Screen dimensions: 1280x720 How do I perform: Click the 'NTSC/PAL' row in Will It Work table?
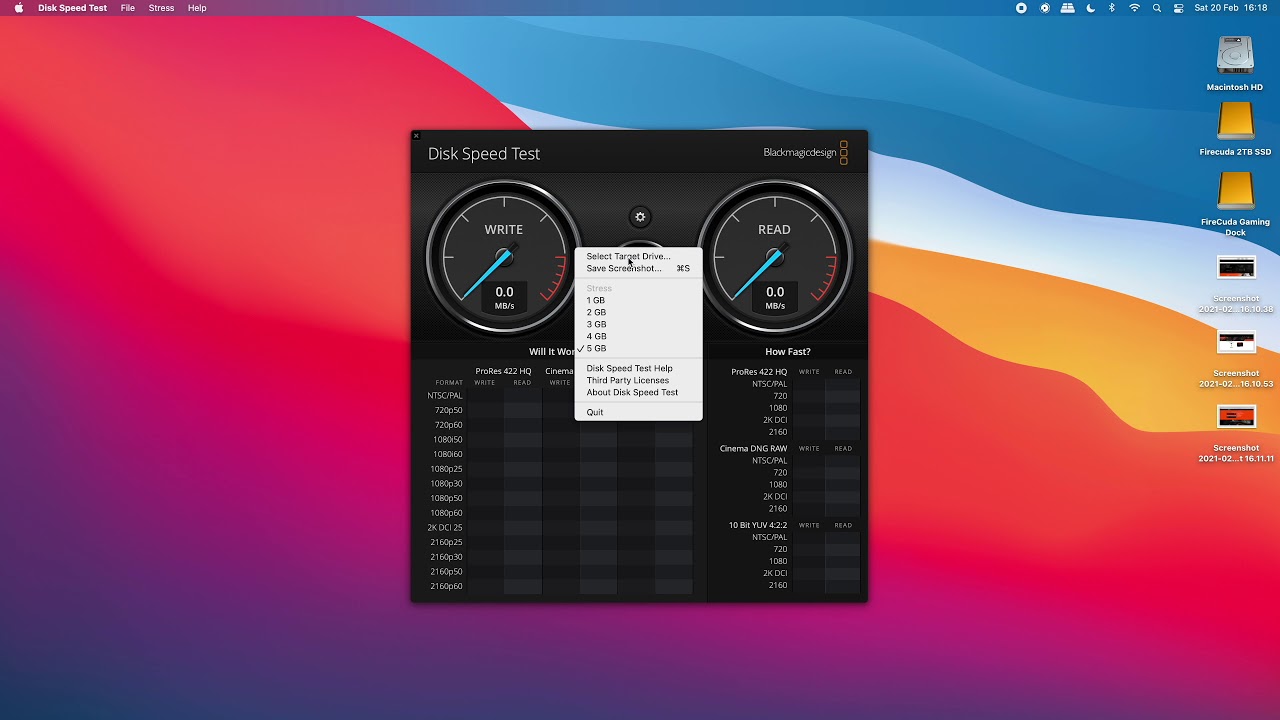445,396
